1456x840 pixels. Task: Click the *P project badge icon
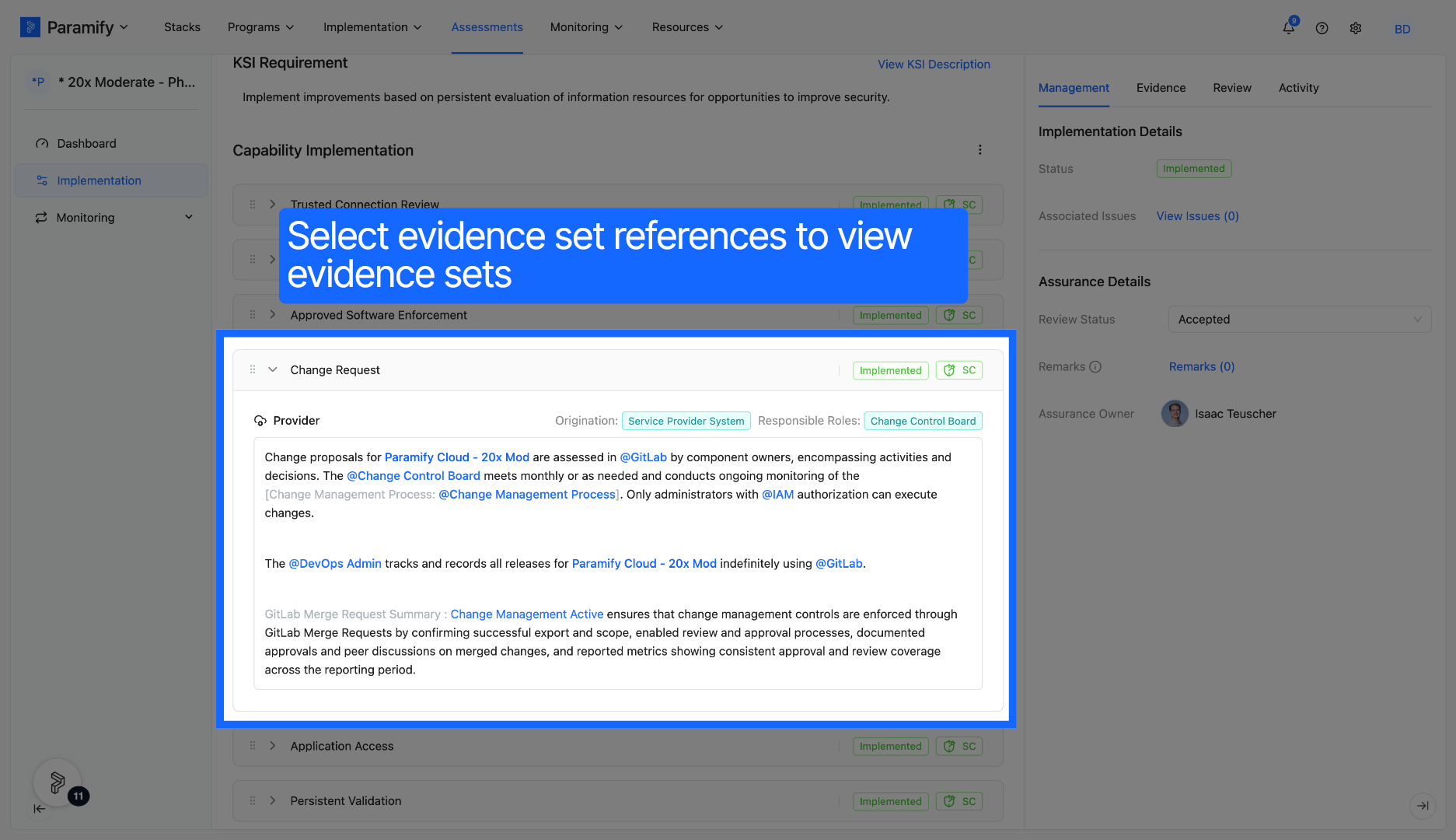click(x=38, y=82)
